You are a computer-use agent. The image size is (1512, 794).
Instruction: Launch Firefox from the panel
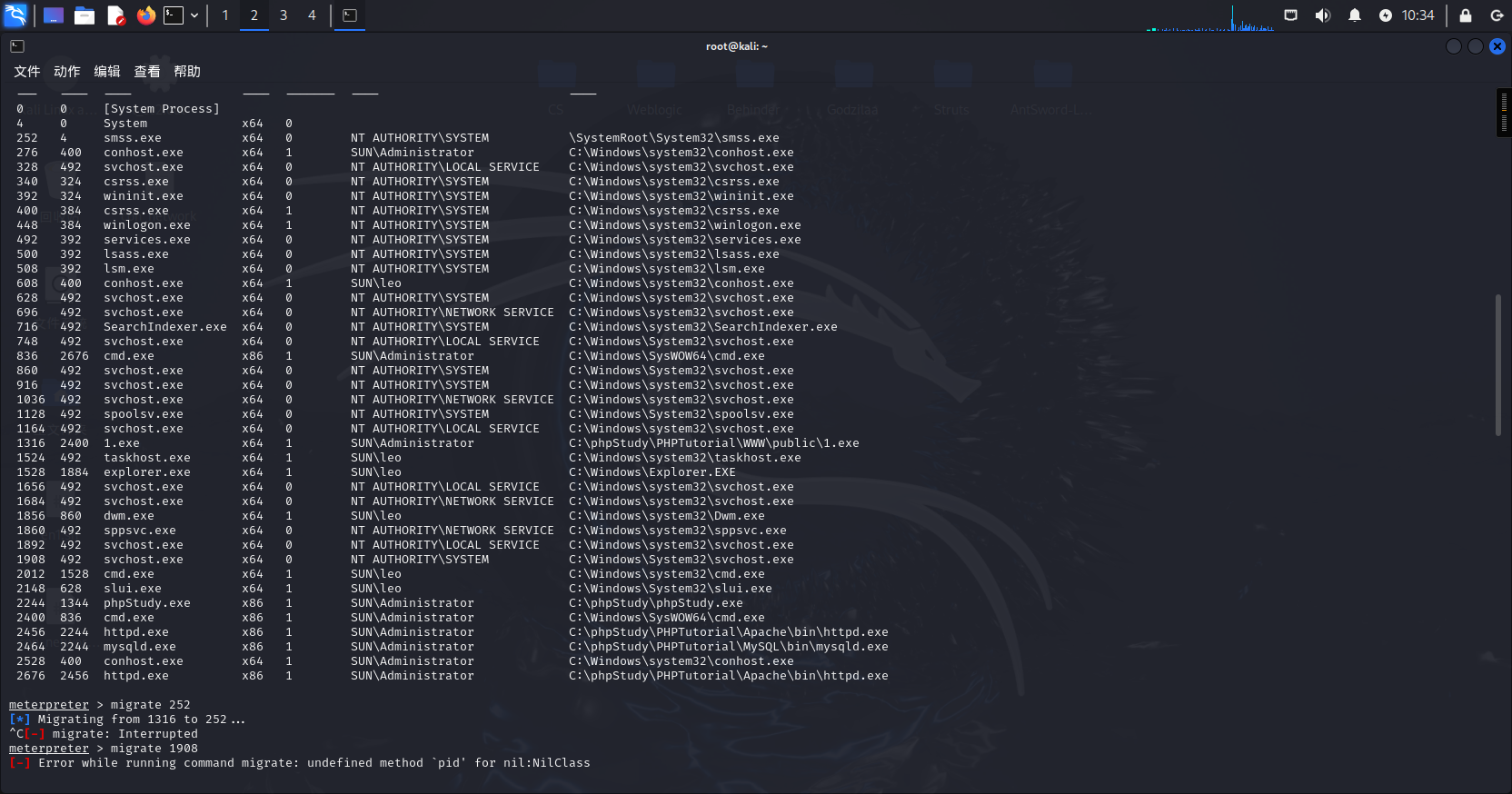click(x=145, y=15)
